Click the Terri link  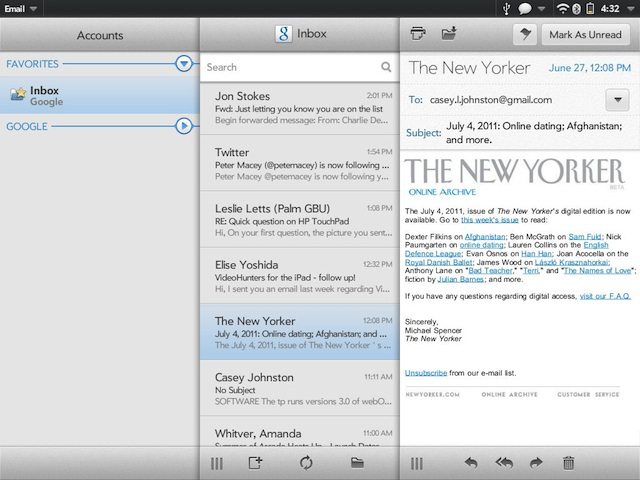coord(530,271)
